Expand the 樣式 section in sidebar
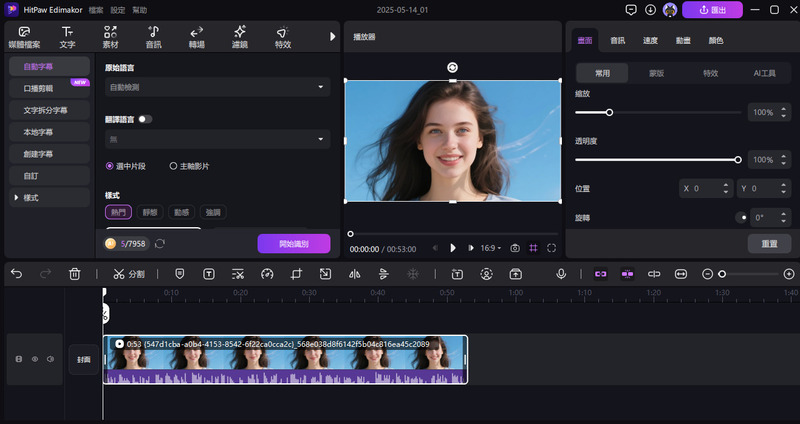 pos(30,198)
